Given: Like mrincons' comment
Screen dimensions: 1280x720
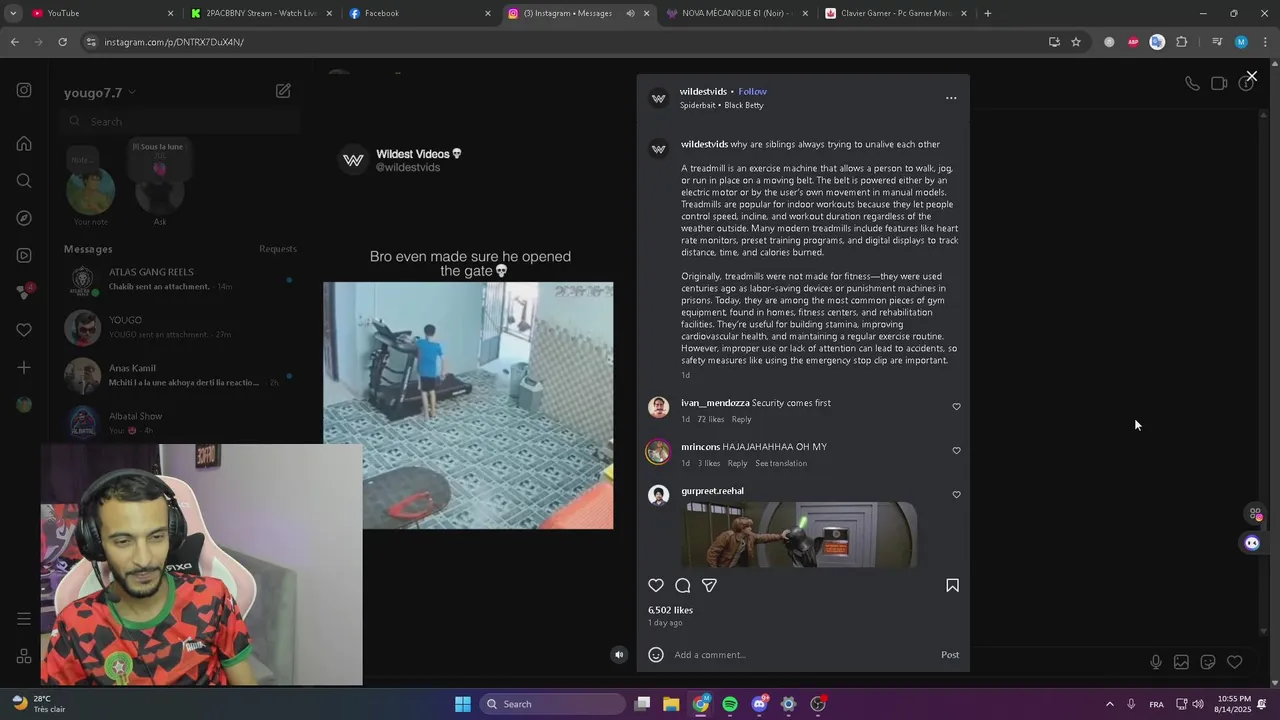Looking at the screenshot, I should pyautogui.click(x=956, y=451).
